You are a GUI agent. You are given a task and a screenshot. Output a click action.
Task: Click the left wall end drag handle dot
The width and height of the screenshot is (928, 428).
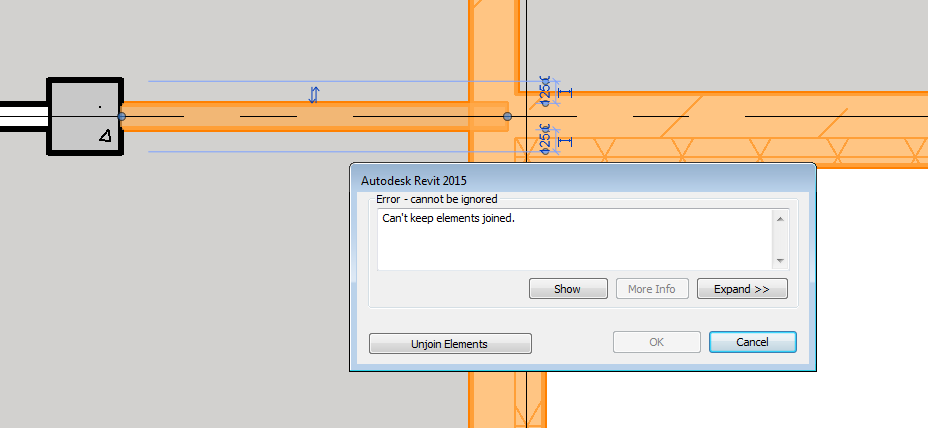pos(121,117)
